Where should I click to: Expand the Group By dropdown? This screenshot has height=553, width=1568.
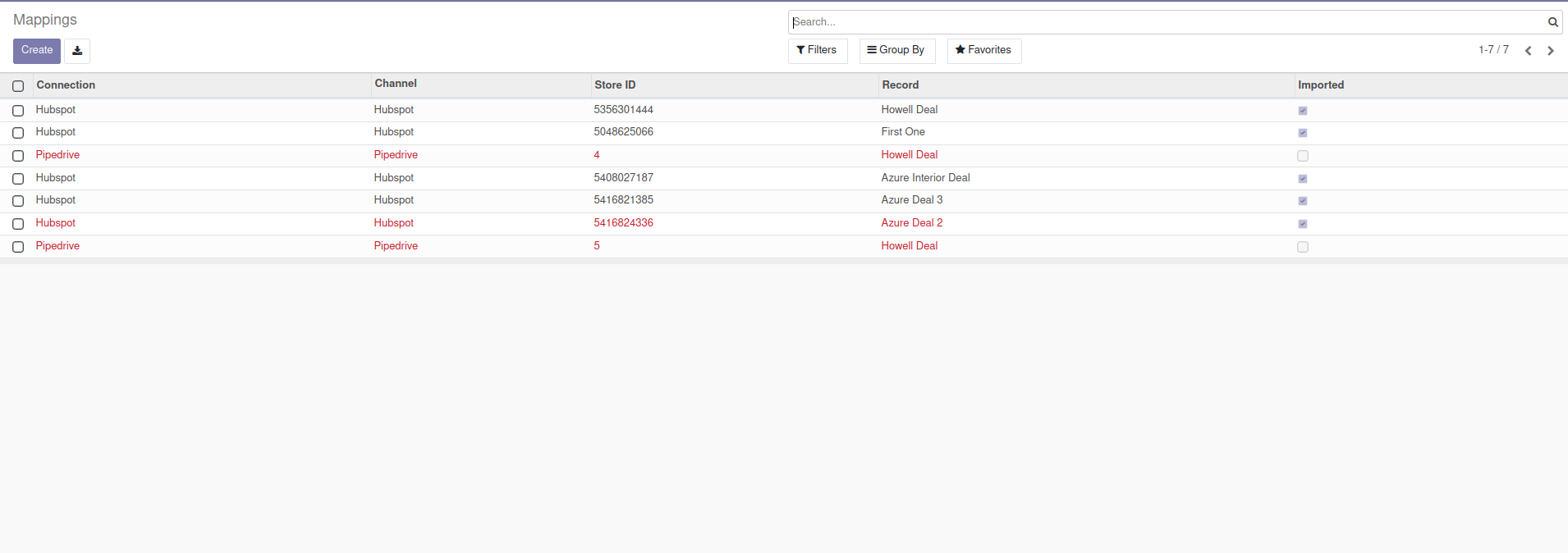[896, 50]
